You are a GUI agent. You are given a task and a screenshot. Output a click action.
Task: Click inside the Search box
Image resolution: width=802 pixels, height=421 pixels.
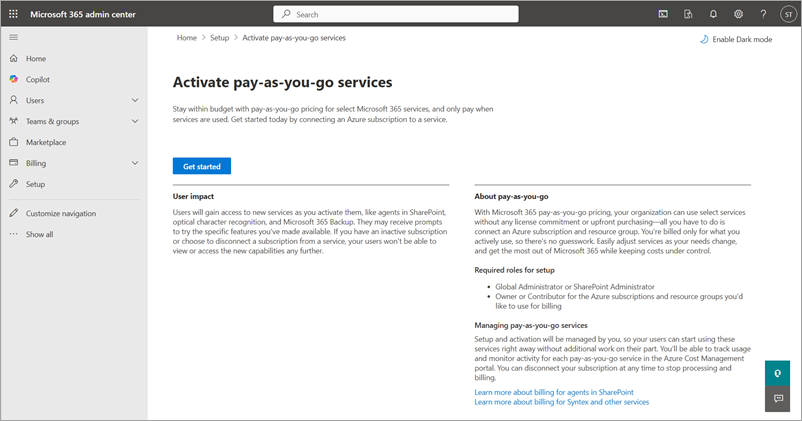tap(395, 14)
